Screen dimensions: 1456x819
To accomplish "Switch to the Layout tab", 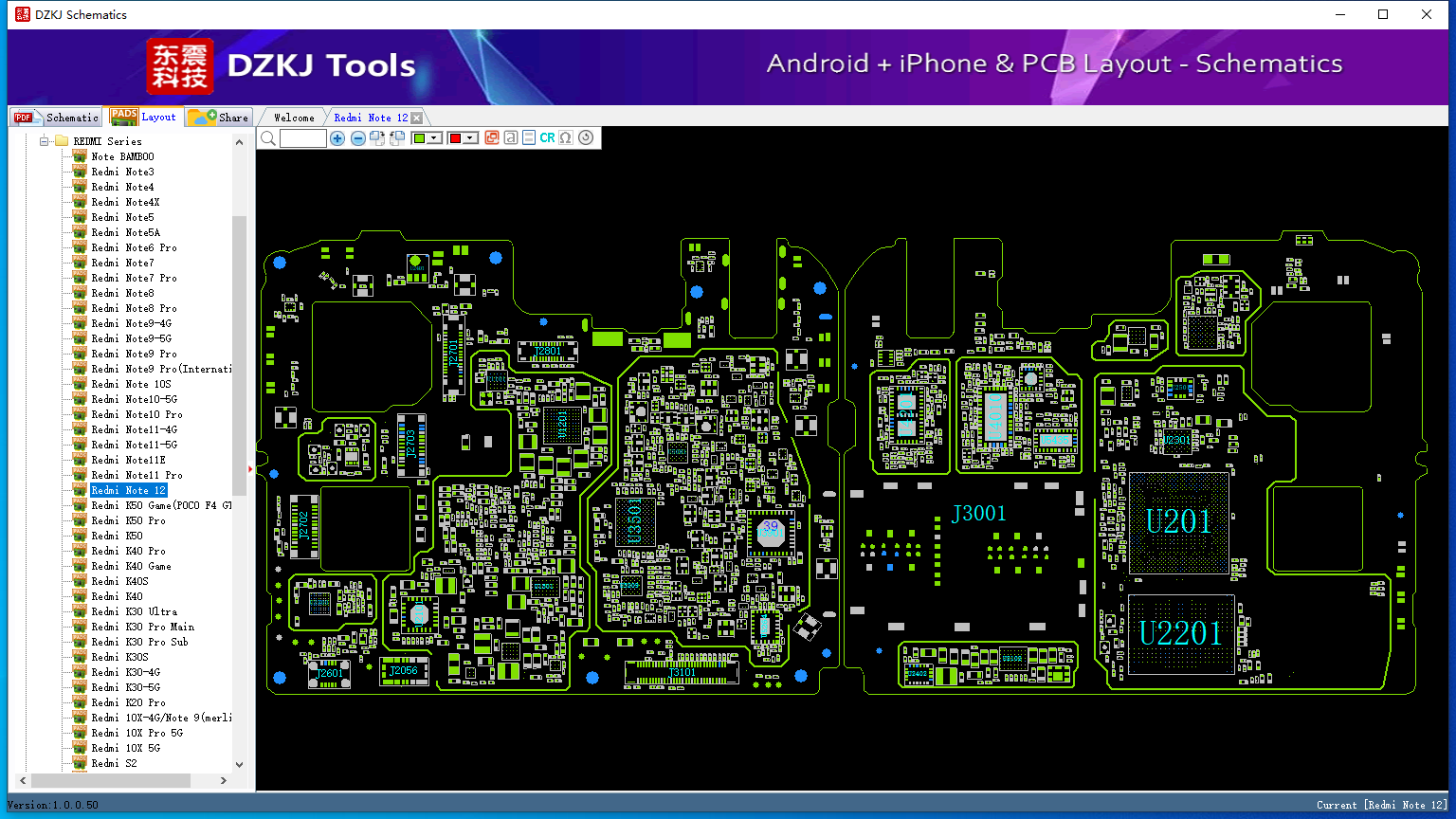I will tap(143, 117).
